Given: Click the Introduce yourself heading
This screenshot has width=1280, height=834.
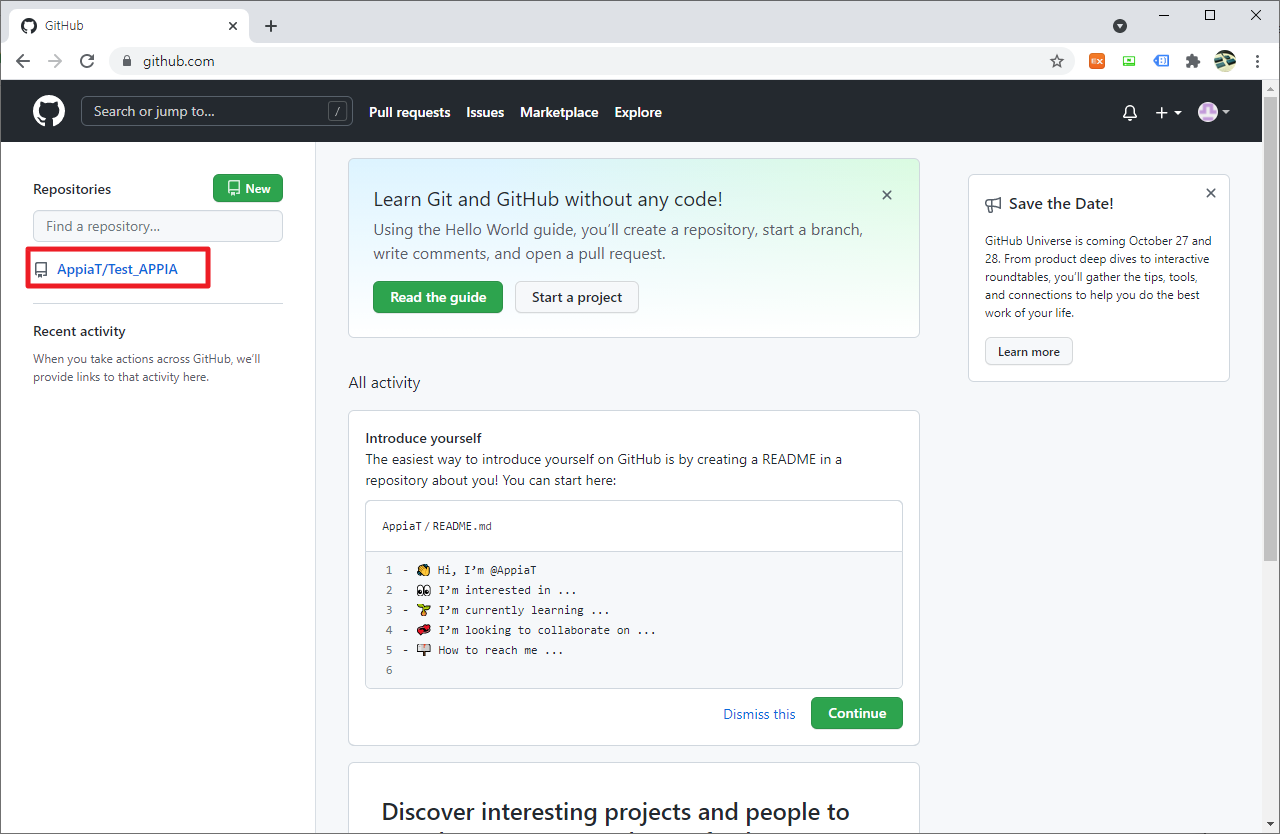Looking at the screenshot, I should tap(423, 438).
